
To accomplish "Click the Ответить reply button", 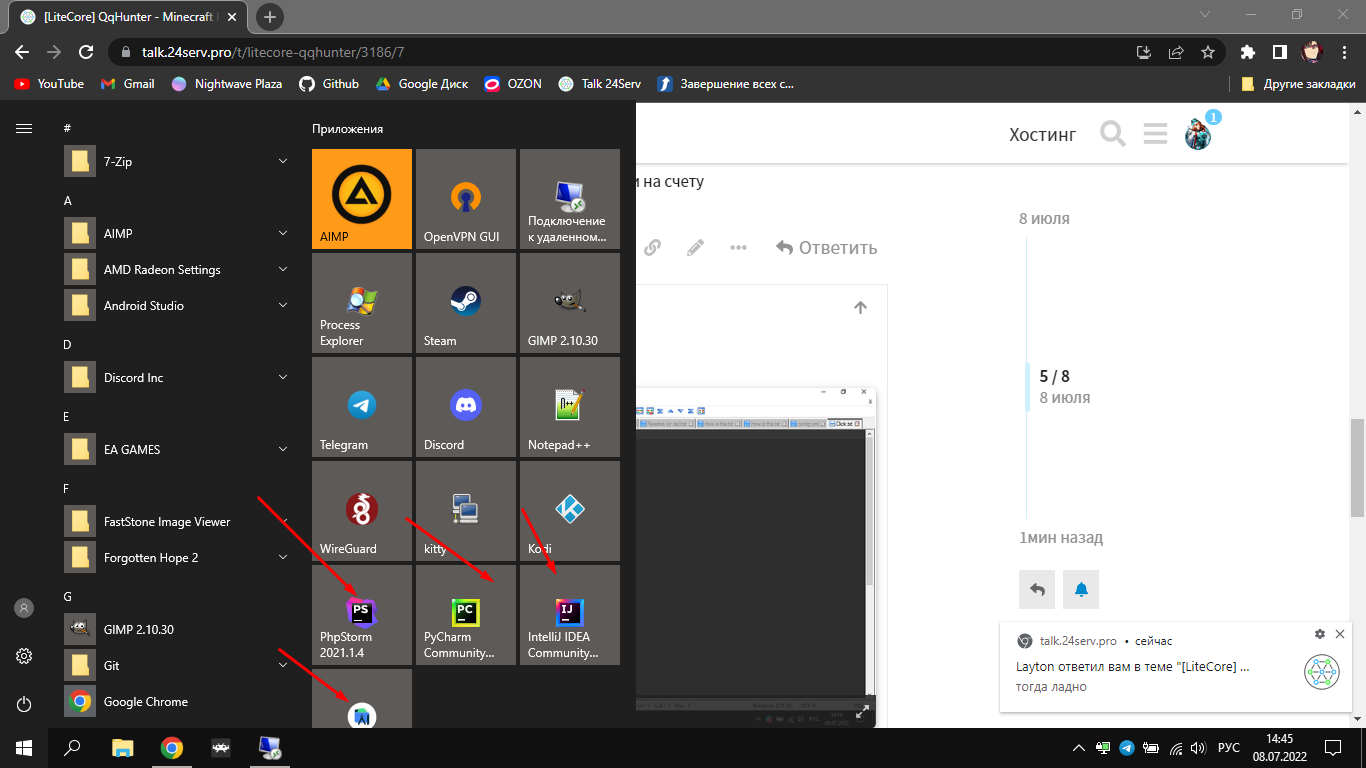I will [x=826, y=248].
